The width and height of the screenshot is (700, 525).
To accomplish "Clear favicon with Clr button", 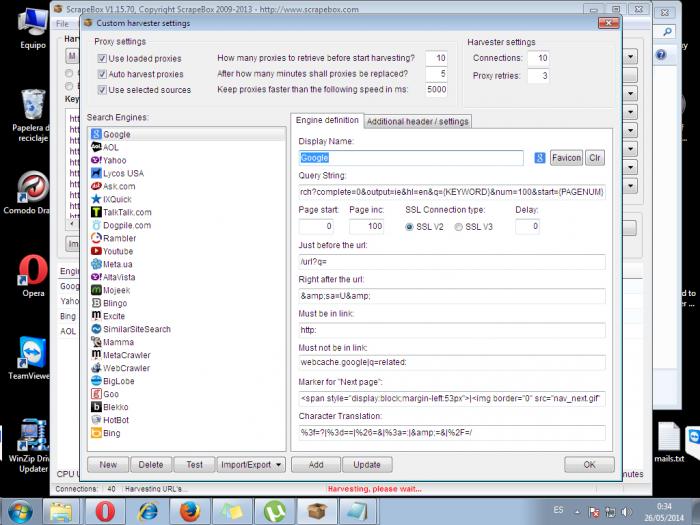I will coord(595,158).
